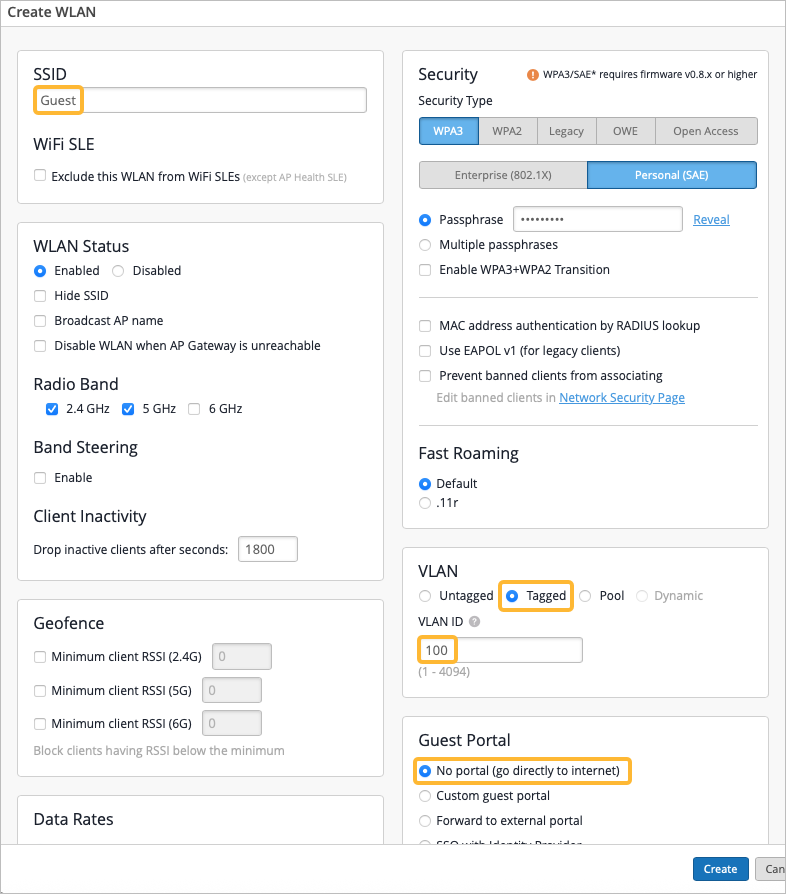The image size is (786, 894).
Task: Open the Network Security Page link
Action: [x=621, y=398]
